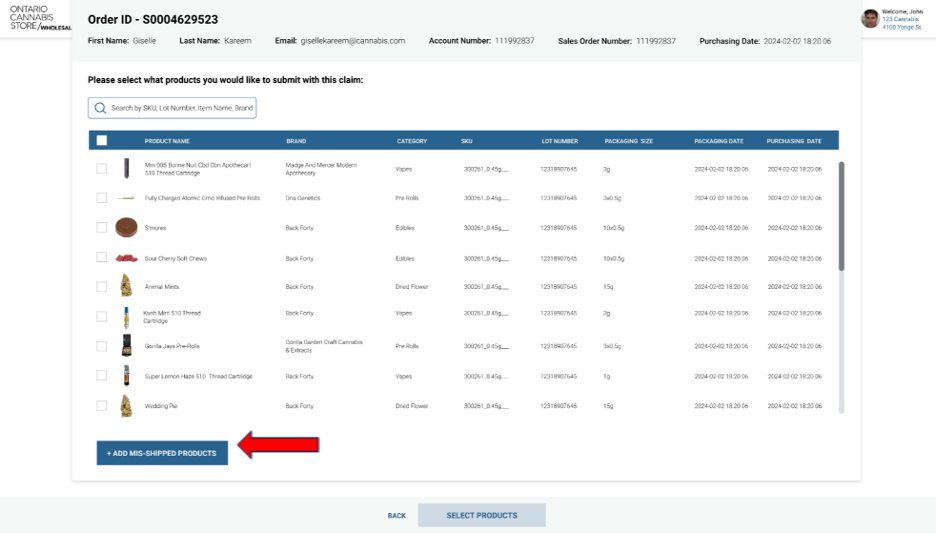Screen dimensions: 936x534
Task: Select the Wedding Pie checkbox
Action: pyautogui.click(x=102, y=406)
